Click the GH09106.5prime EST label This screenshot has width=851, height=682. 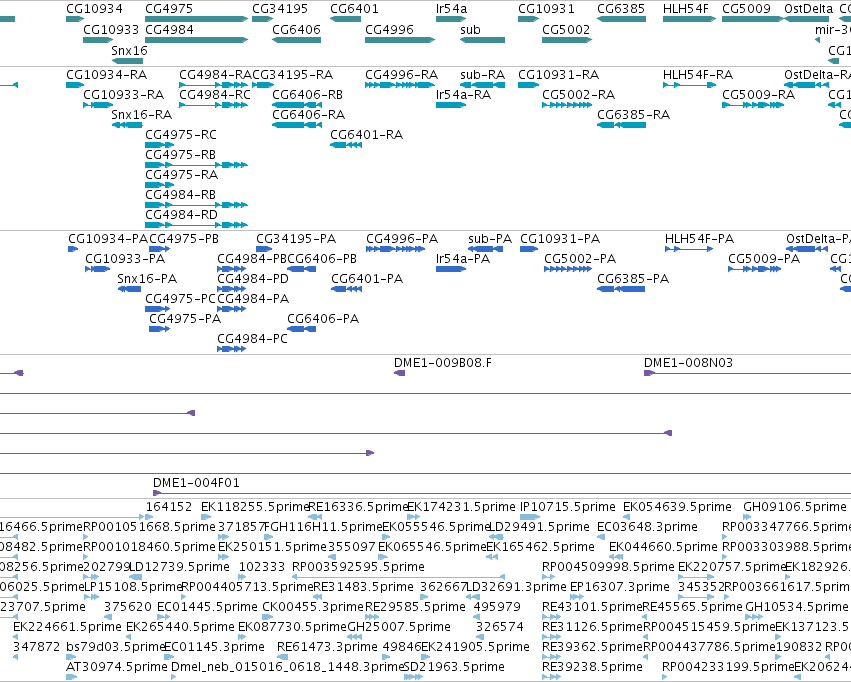795,507
